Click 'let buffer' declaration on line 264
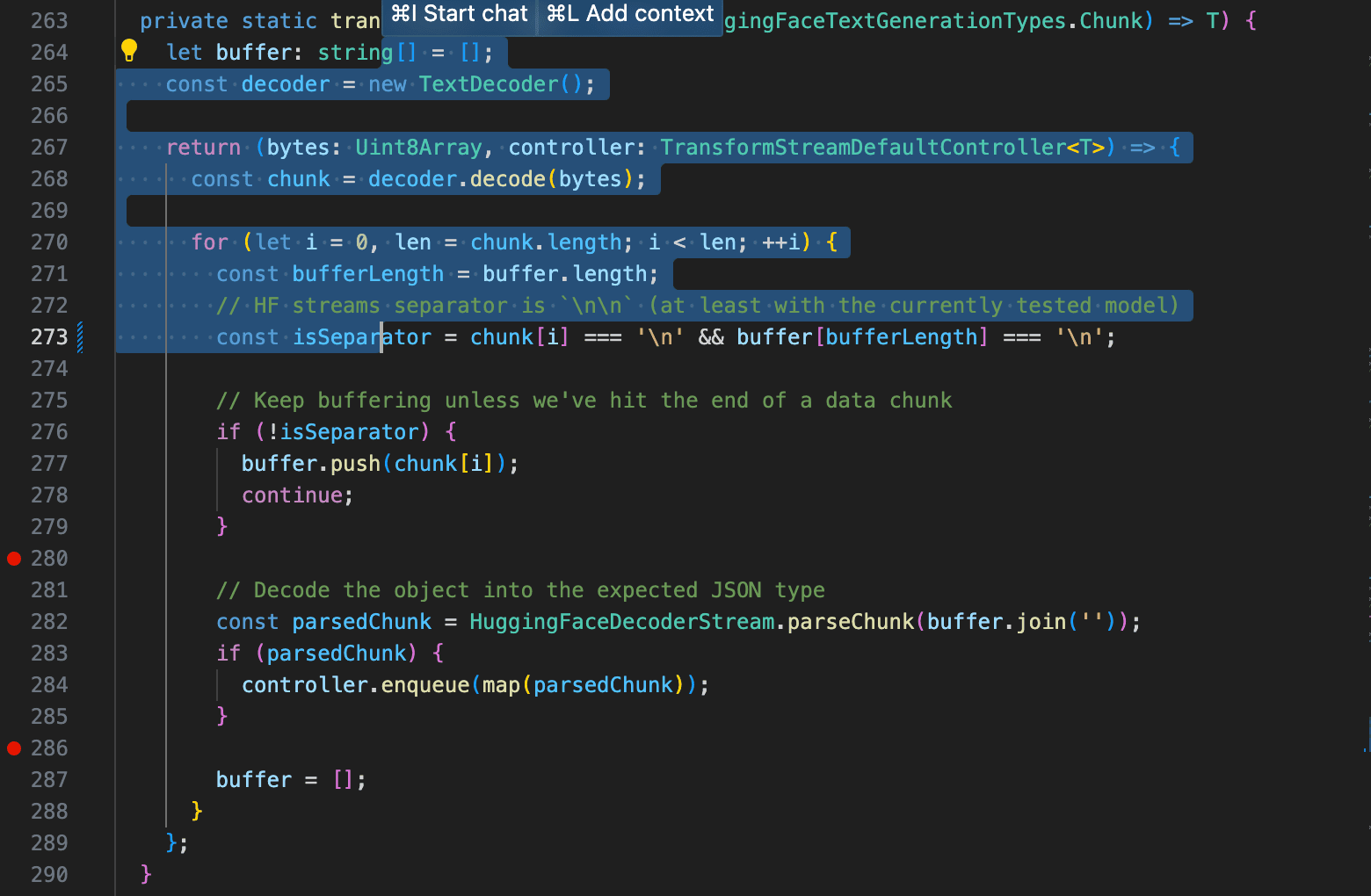The height and width of the screenshot is (896, 1371). pyautogui.click(x=228, y=53)
